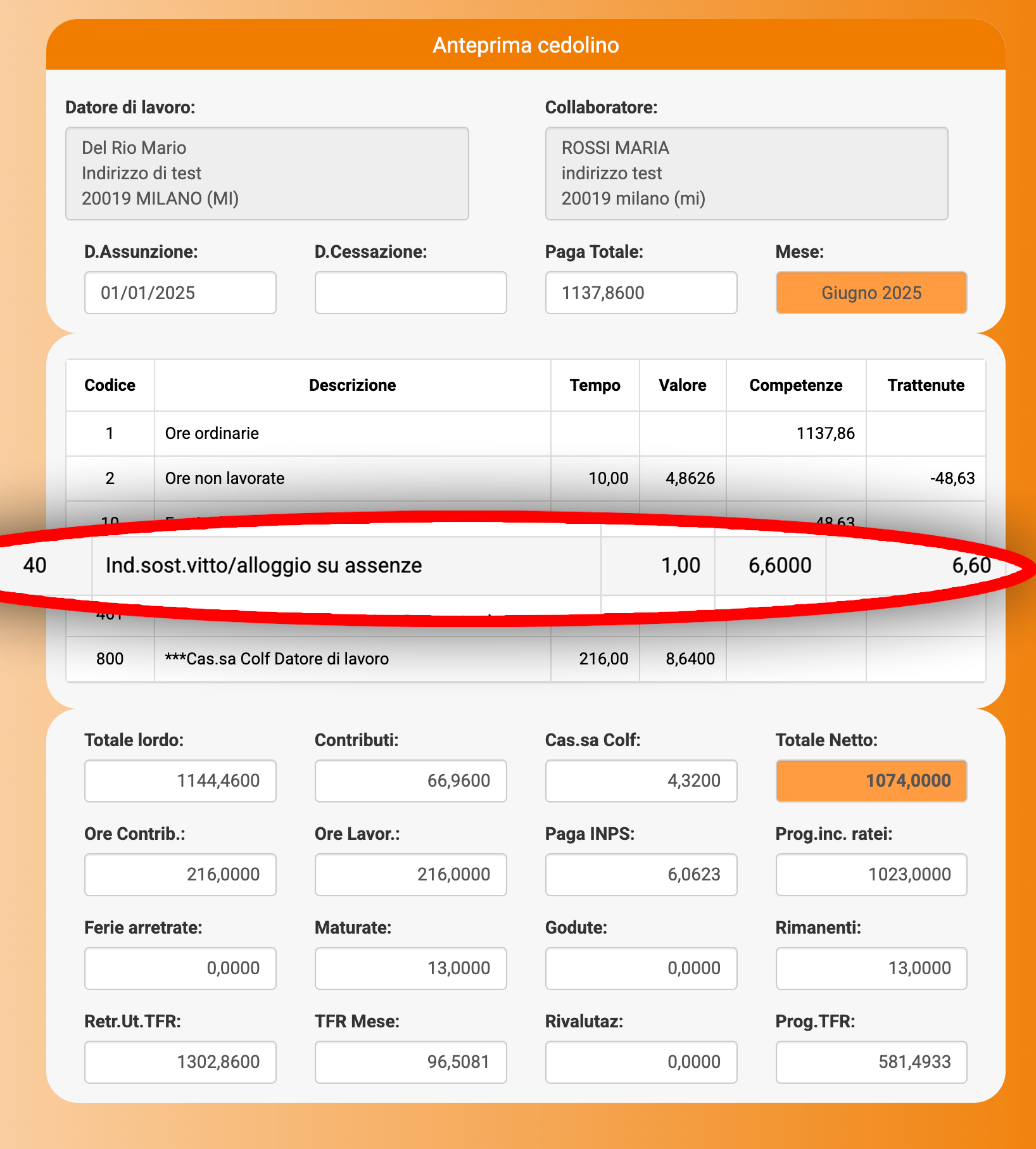Image resolution: width=1036 pixels, height=1149 pixels.
Task: Click the D.Assunzione date field
Action: 180,293
